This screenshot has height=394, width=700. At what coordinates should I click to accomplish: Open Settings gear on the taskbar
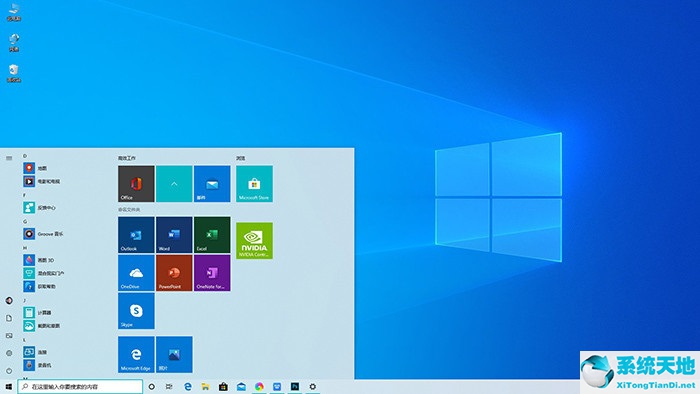click(312, 386)
